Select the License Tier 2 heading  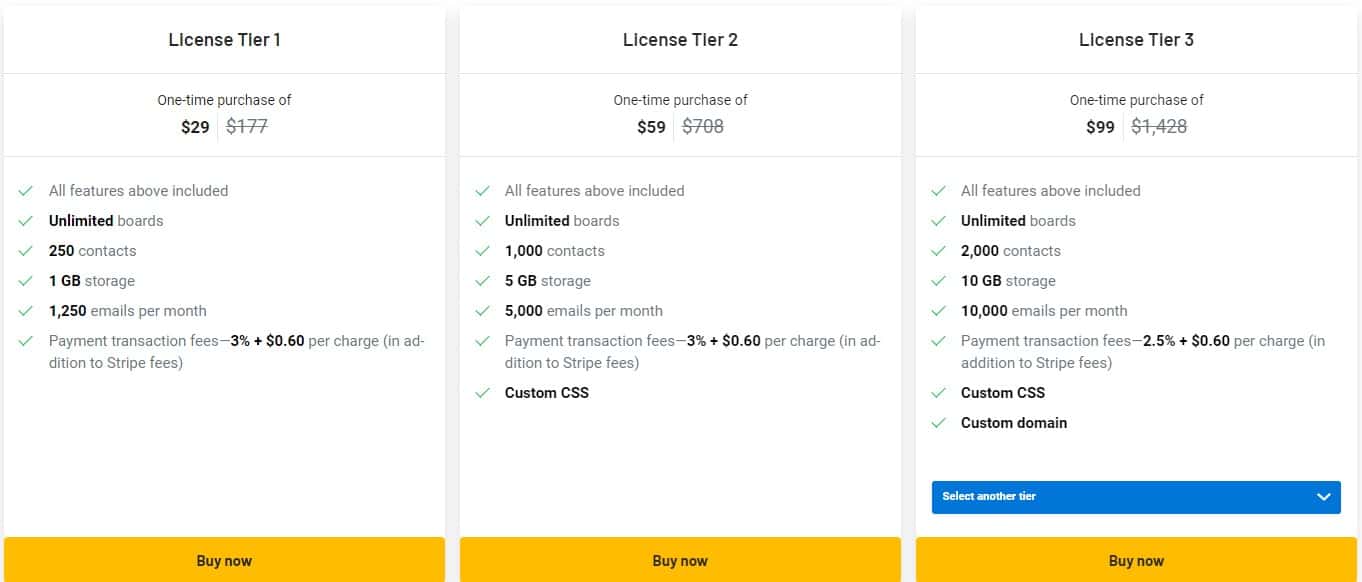click(680, 40)
